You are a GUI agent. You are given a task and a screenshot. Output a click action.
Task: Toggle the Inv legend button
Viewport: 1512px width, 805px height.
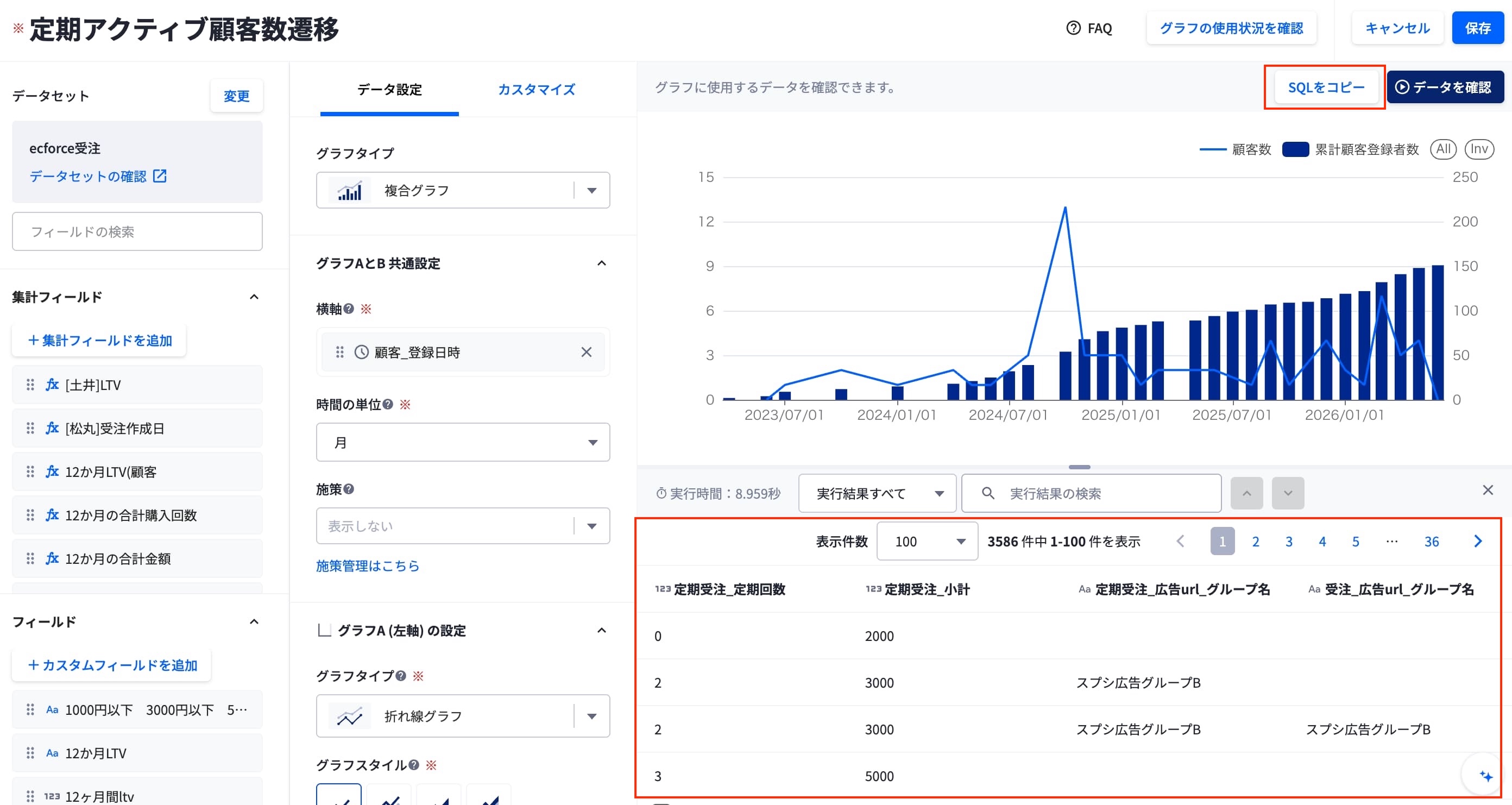pyautogui.click(x=1479, y=149)
